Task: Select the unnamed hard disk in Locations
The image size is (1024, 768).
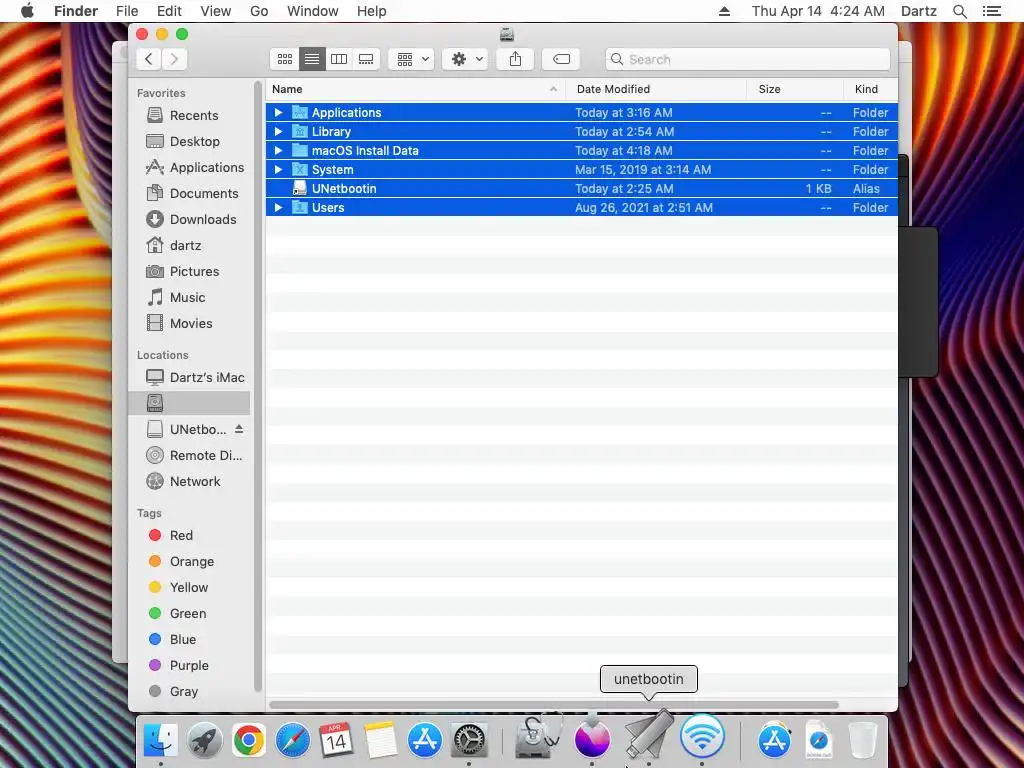Action: click(x=189, y=403)
